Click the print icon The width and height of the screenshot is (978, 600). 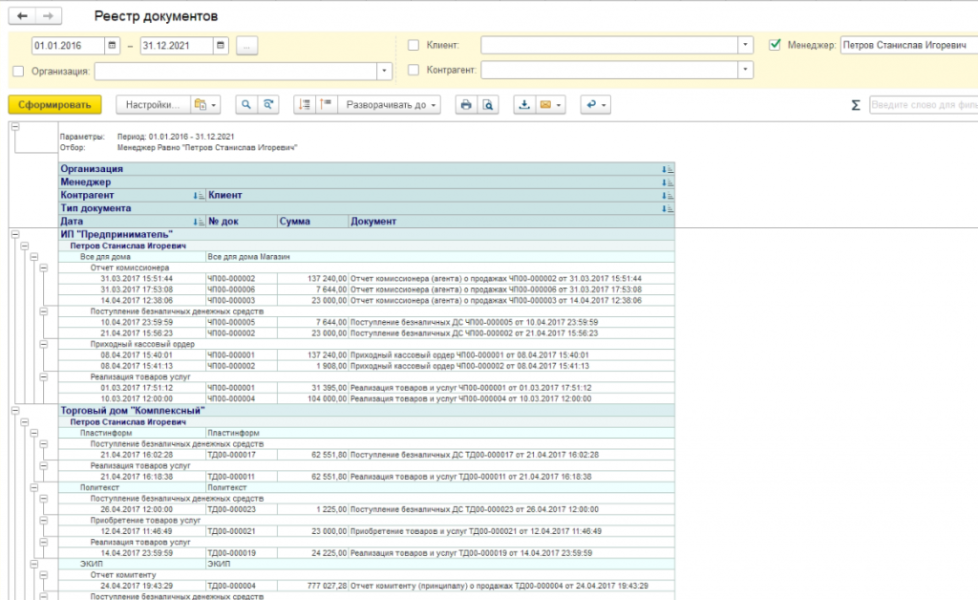[x=465, y=104]
